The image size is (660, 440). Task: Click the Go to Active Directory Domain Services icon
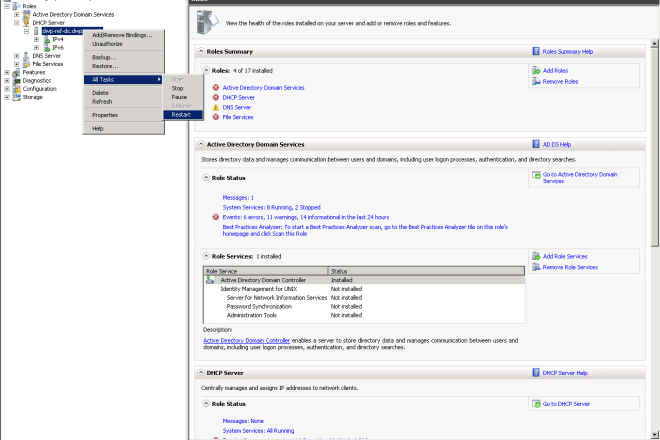tap(536, 175)
